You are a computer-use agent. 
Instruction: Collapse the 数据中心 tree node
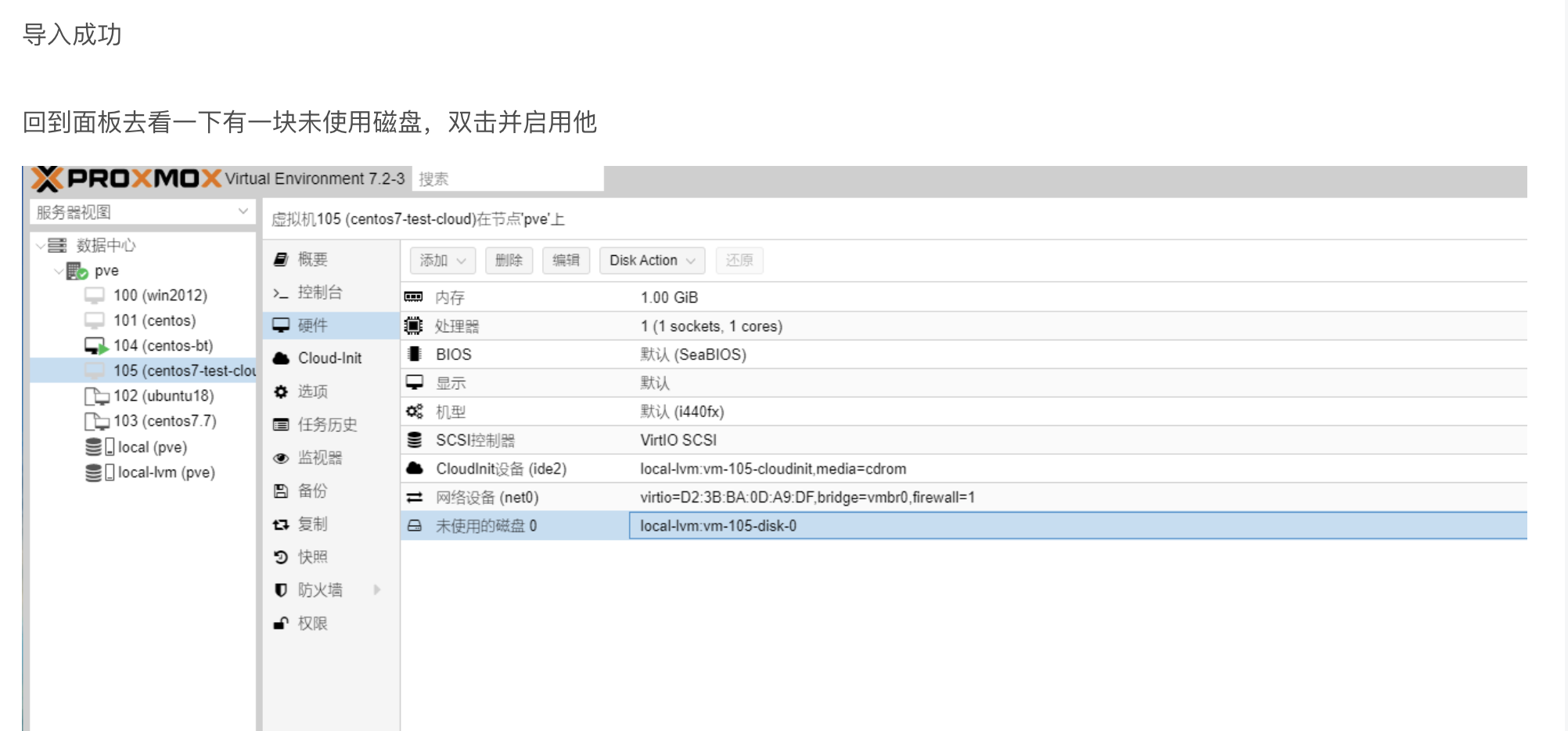click(x=40, y=246)
